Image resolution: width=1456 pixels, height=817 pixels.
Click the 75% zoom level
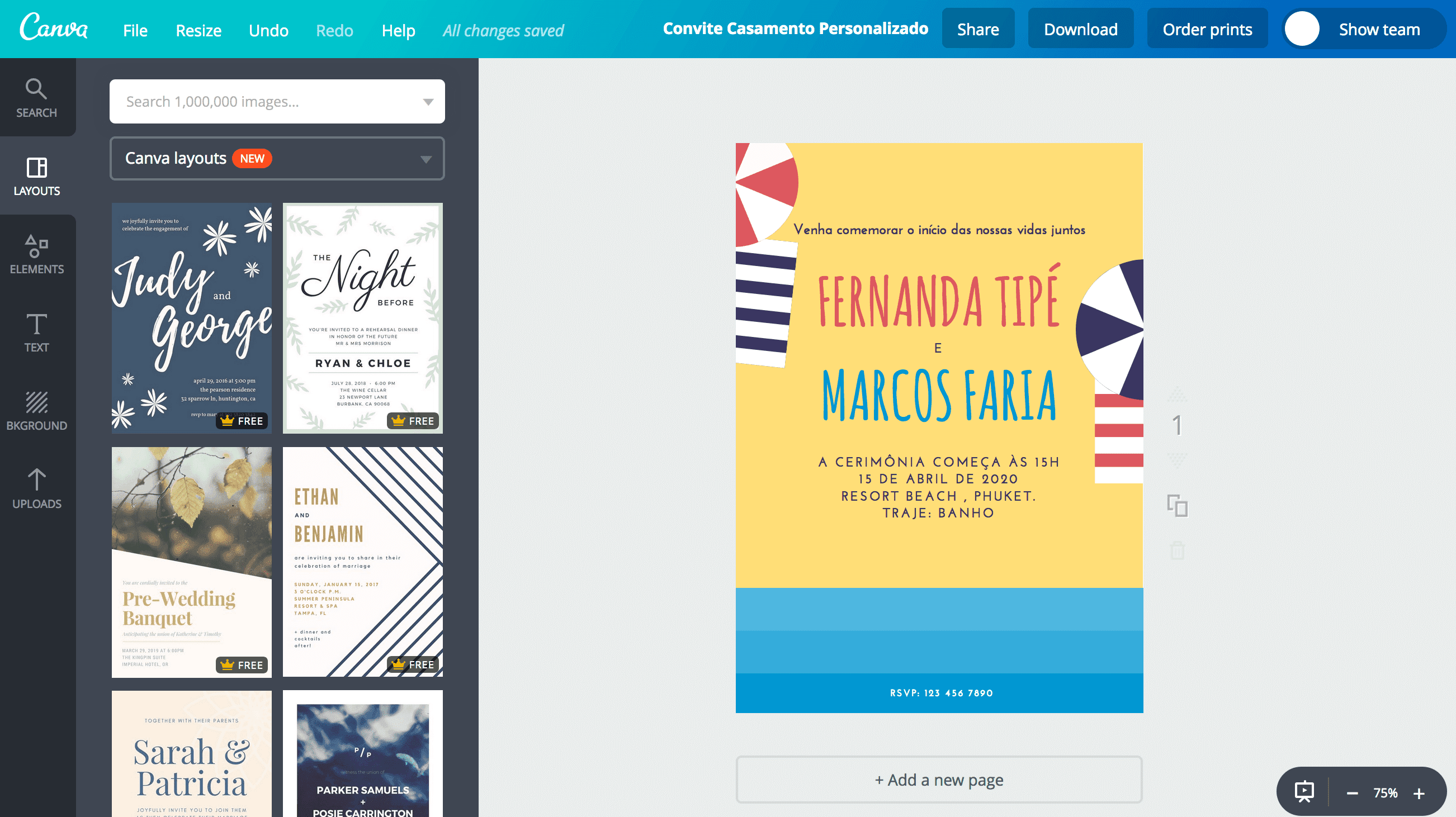(x=1386, y=794)
